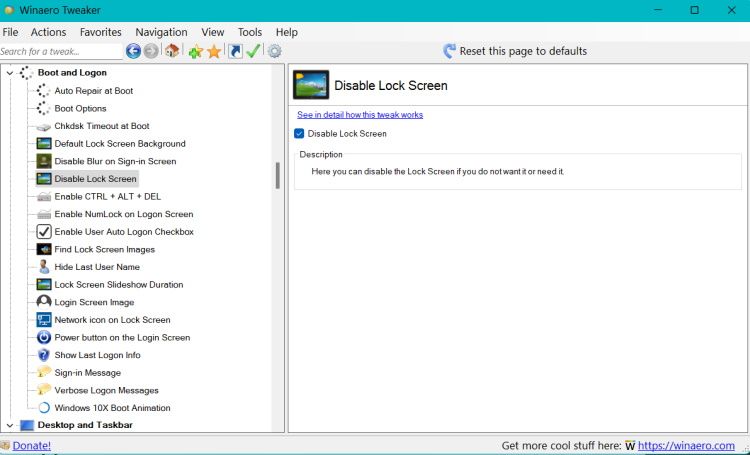This screenshot has width=750, height=455.
Task: Open See in detail how this tweak works link
Action: tap(360, 115)
